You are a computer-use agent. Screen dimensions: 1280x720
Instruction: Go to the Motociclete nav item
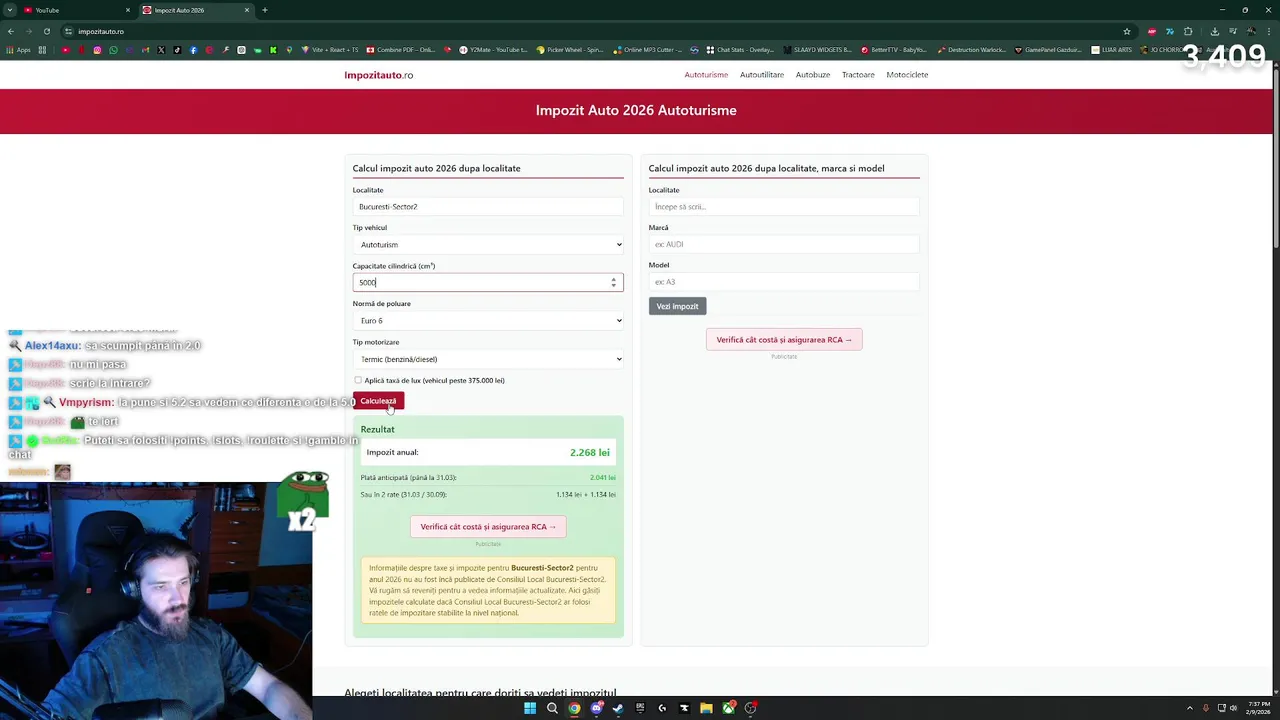coord(907,75)
